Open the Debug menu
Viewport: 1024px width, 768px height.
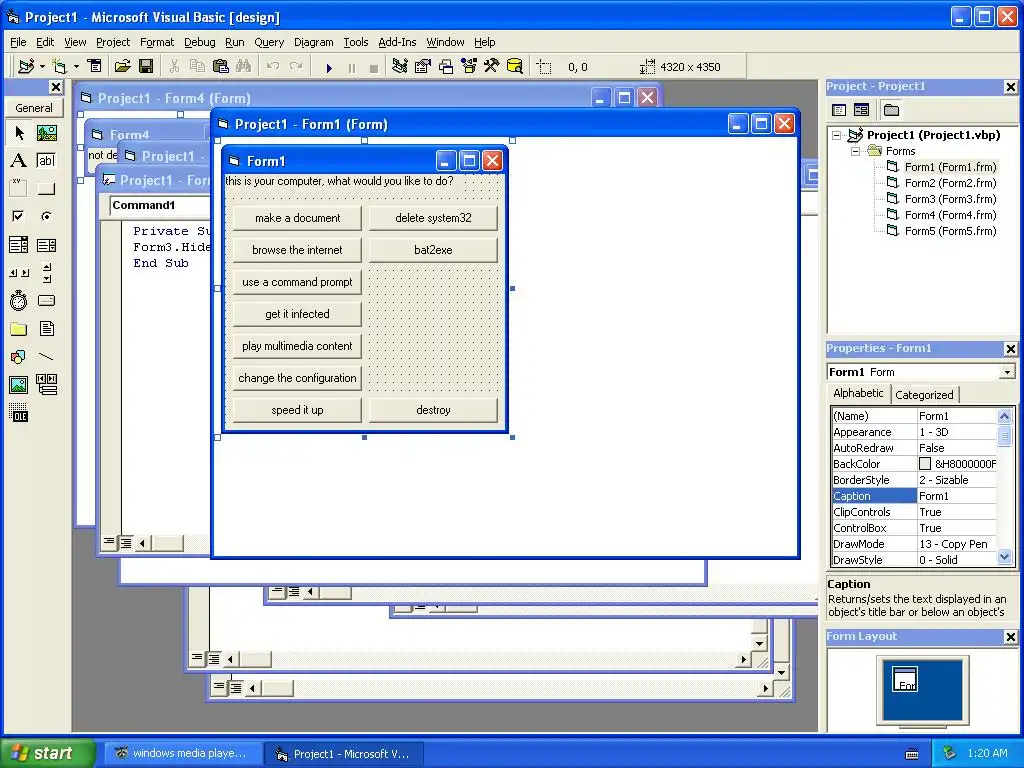pos(199,42)
